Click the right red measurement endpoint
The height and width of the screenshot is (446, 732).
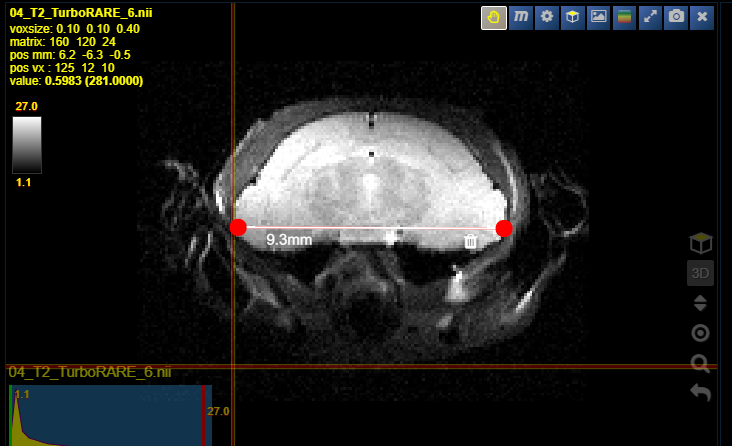point(504,228)
